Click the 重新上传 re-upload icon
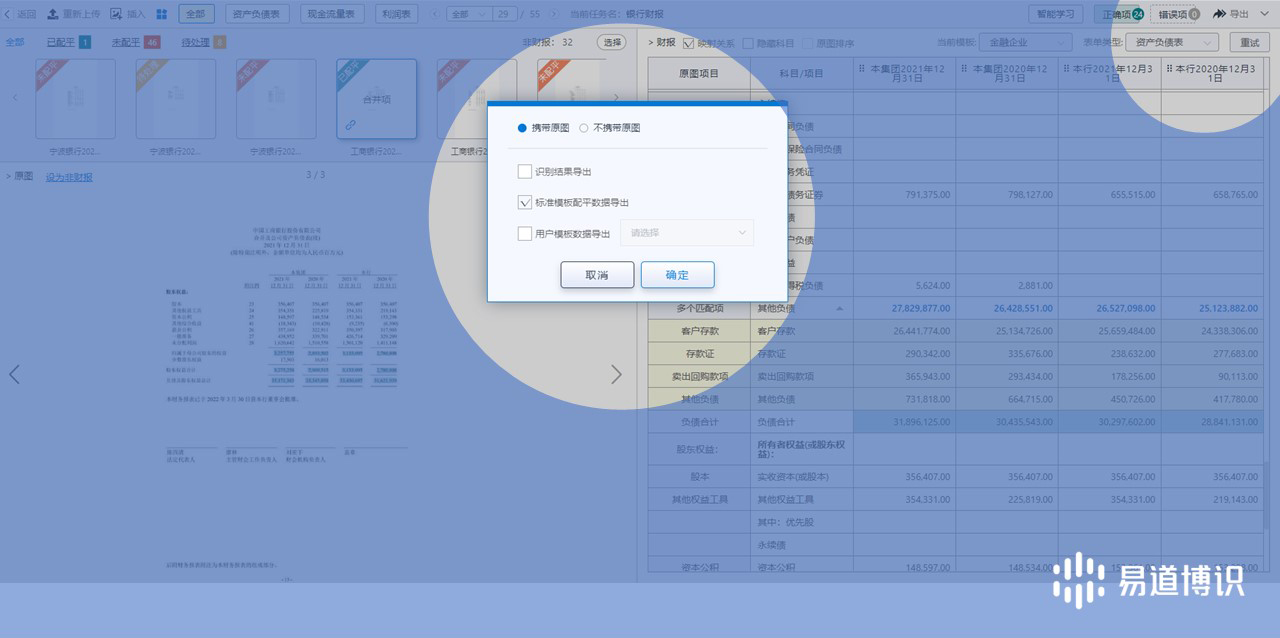The height and width of the screenshot is (638, 1280). coord(52,14)
